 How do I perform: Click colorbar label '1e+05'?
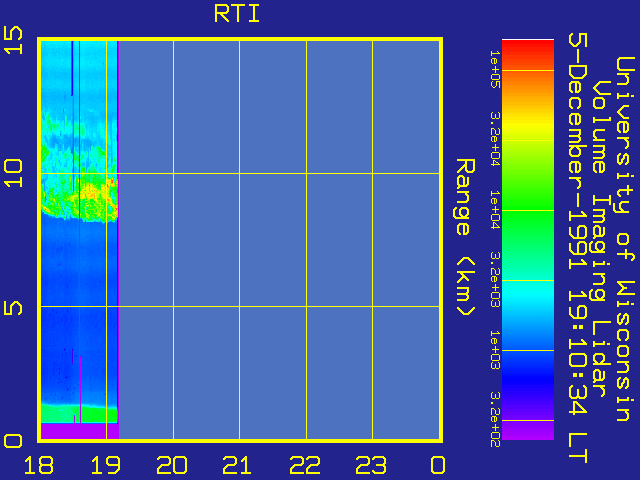[x=494, y=69]
